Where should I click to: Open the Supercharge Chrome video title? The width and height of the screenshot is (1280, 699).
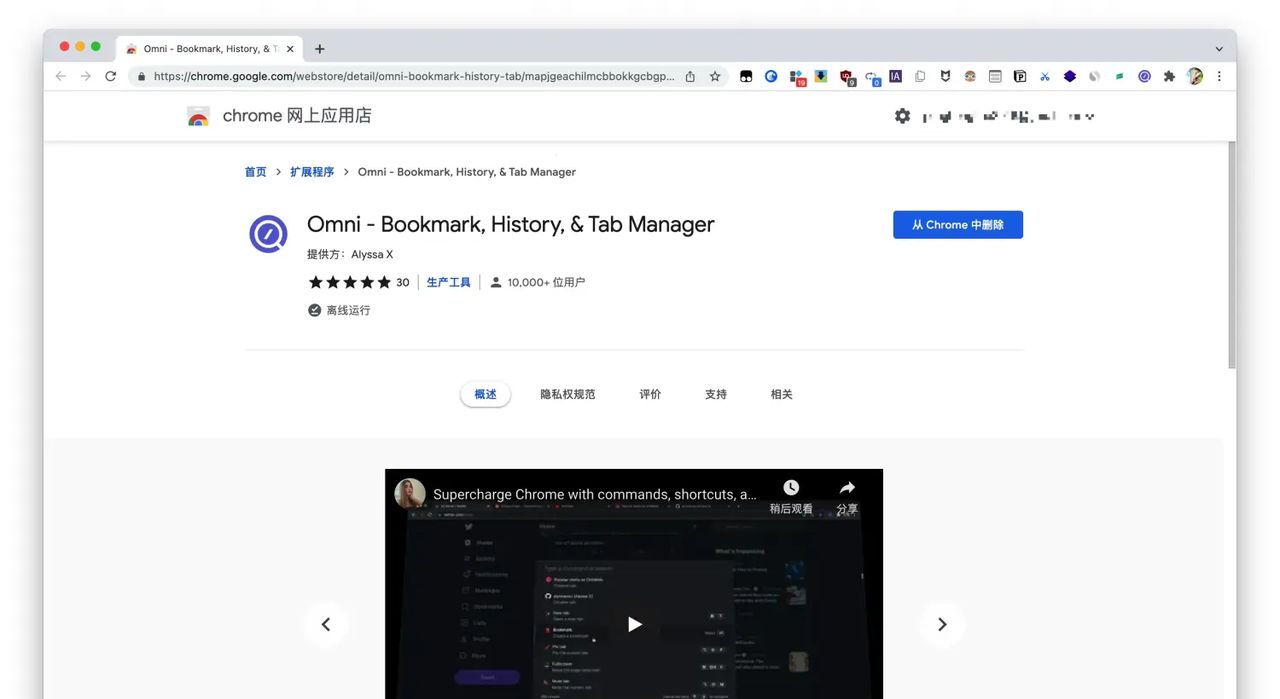click(595, 494)
